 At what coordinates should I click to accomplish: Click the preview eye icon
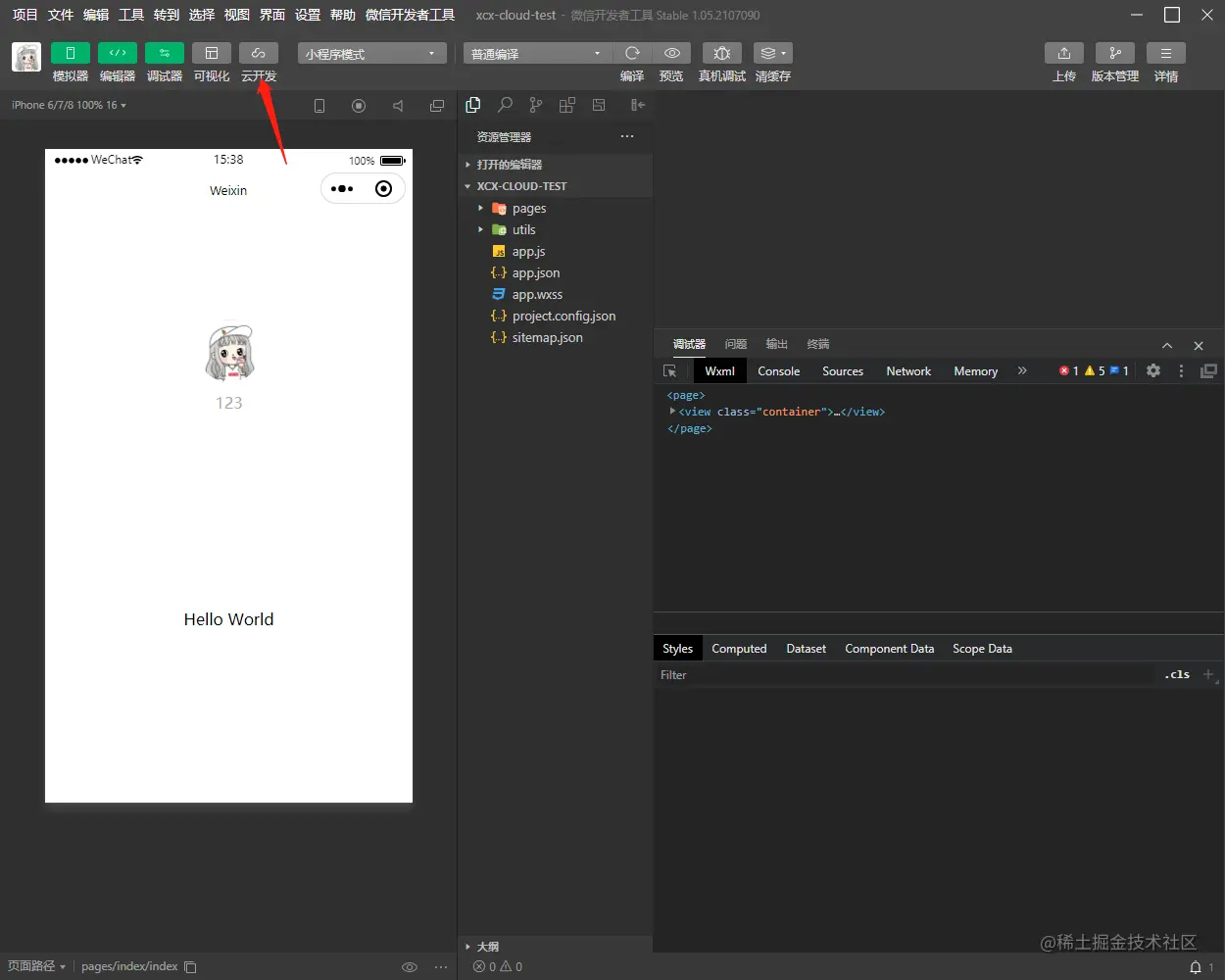(671, 53)
